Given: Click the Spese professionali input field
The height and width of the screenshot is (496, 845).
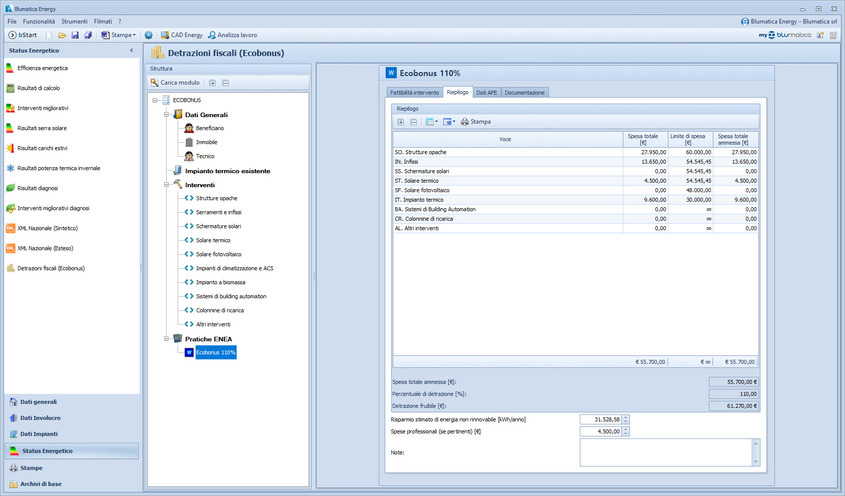Looking at the screenshot, I should 601,431.
